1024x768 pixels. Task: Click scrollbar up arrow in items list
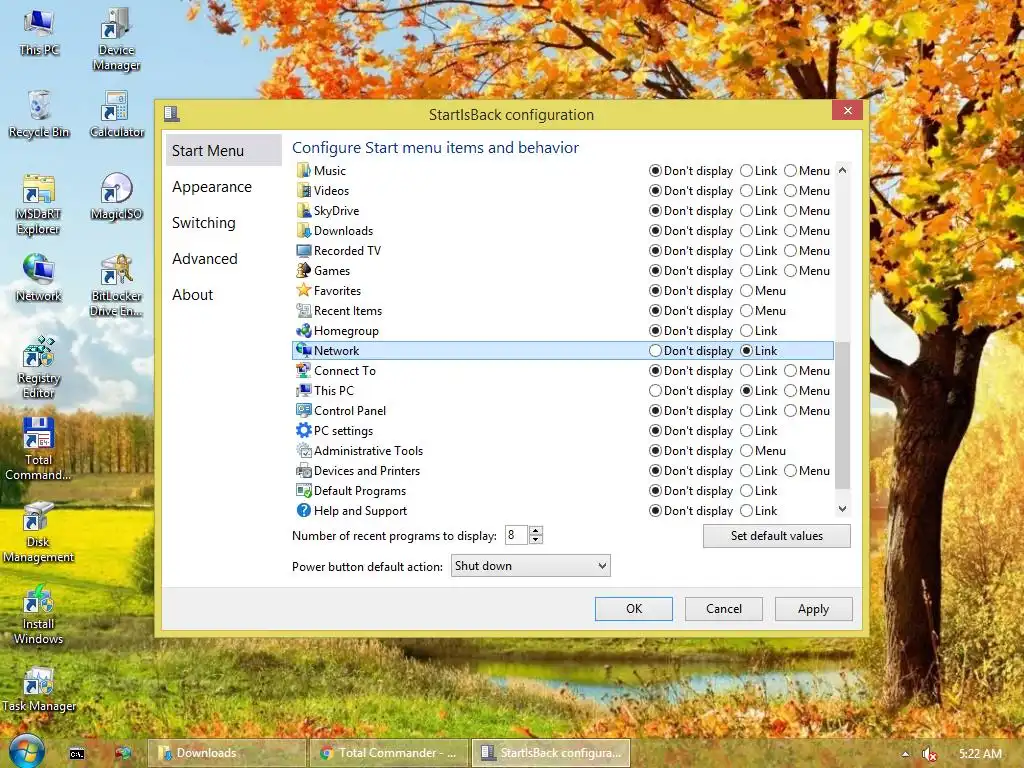(842, 170)
